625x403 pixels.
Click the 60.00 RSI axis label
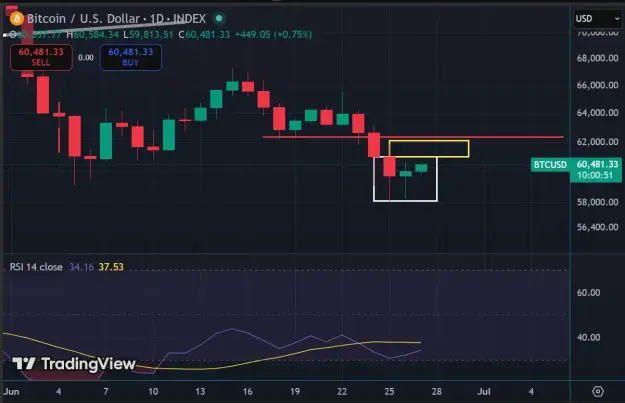pos(588,293)
